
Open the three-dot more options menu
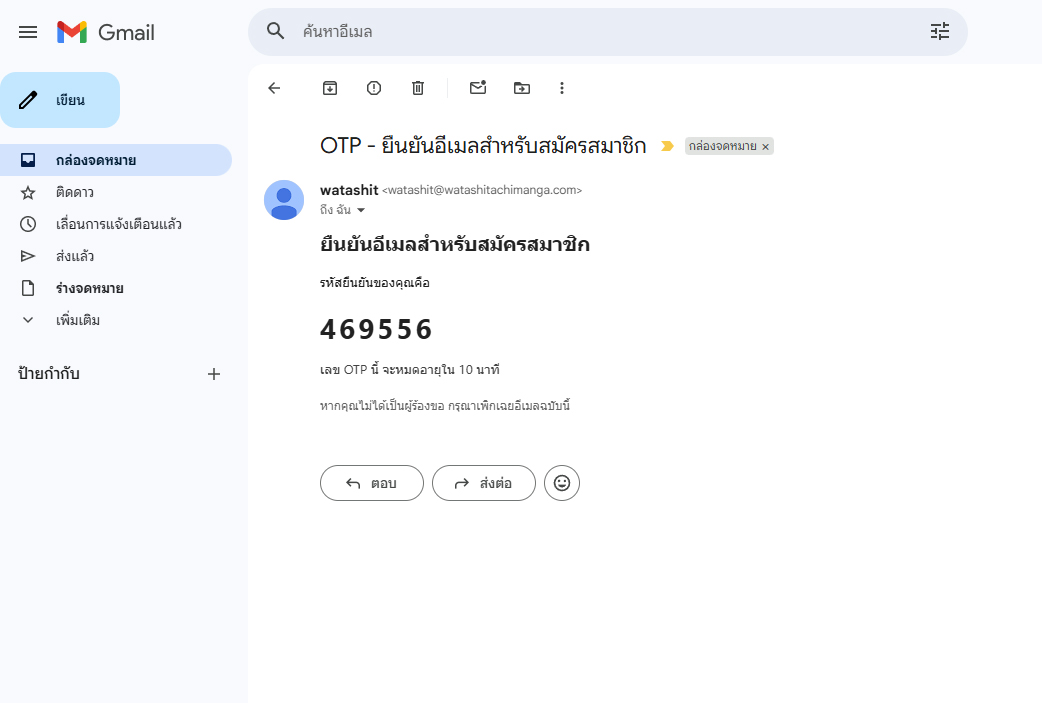[562, 88]
